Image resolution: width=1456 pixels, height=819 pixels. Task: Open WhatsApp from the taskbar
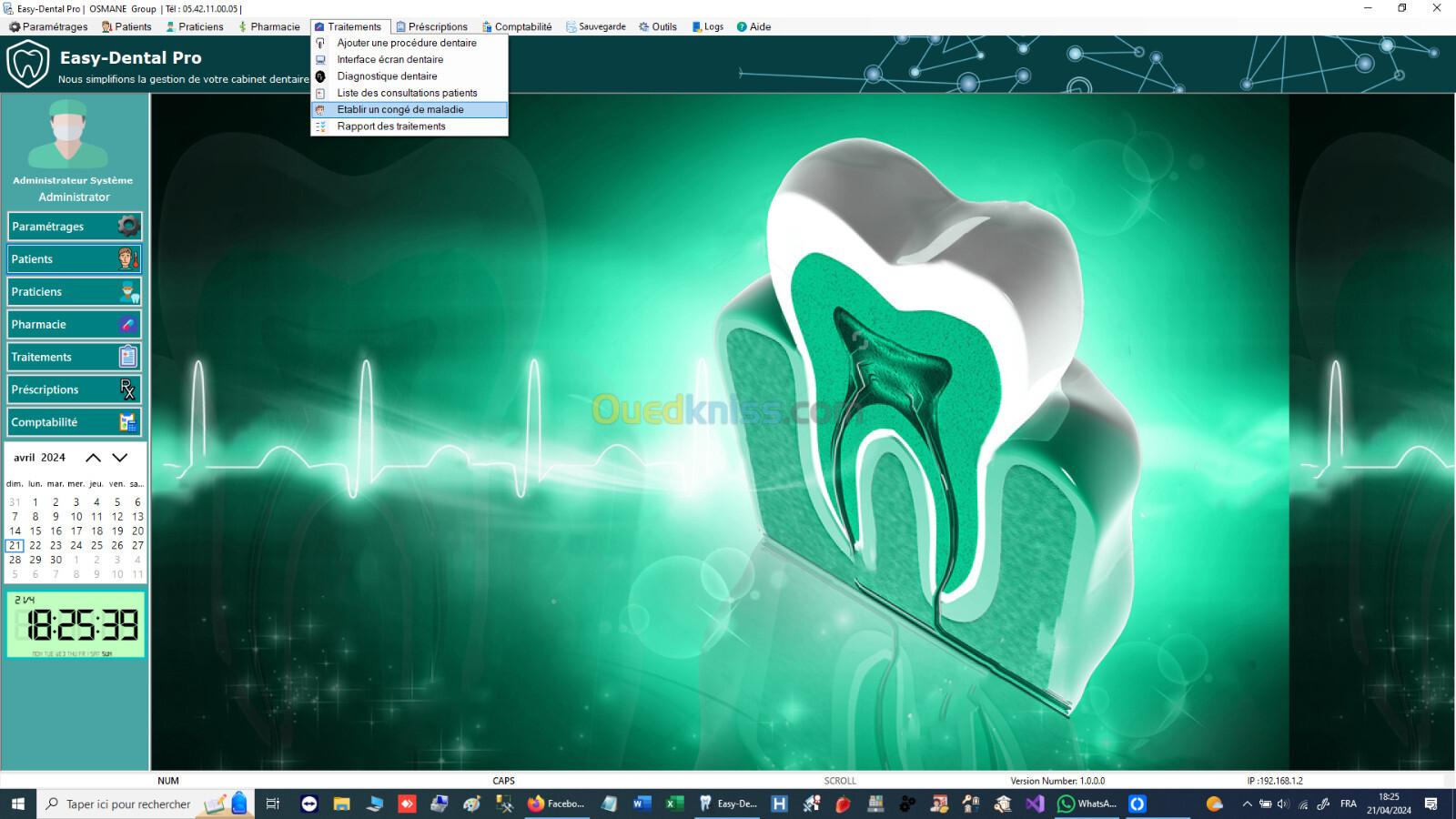click(1087, 804)
